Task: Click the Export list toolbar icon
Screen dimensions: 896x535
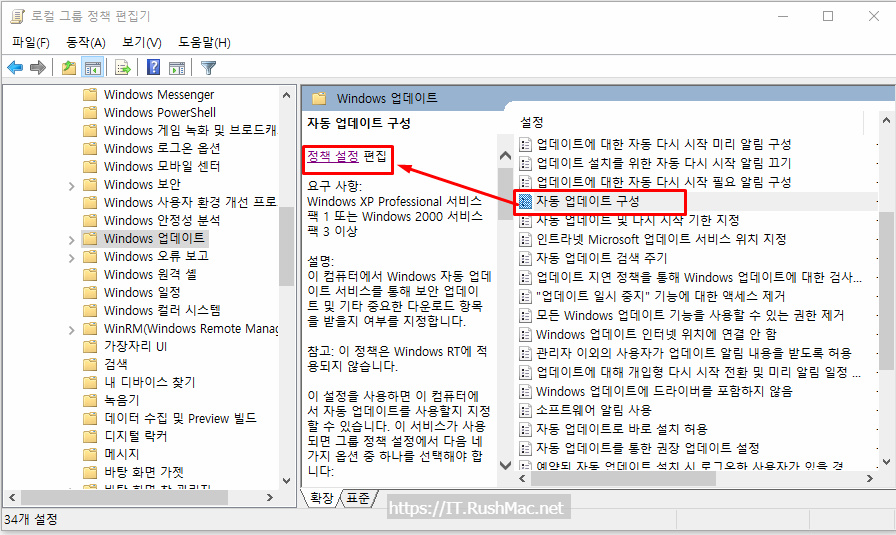Action: tap(123, 68)
